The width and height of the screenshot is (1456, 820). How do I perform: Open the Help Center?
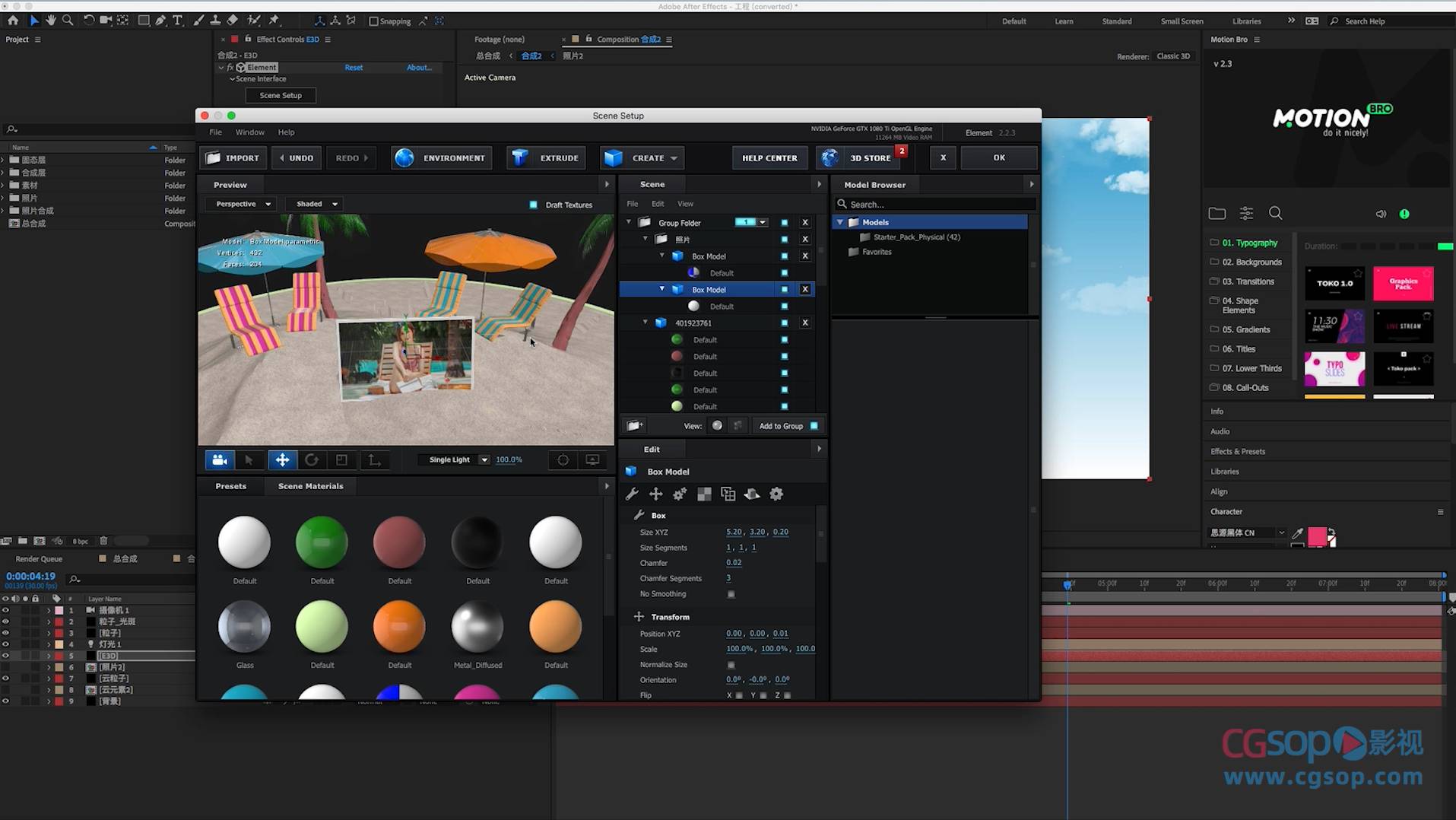769,157
